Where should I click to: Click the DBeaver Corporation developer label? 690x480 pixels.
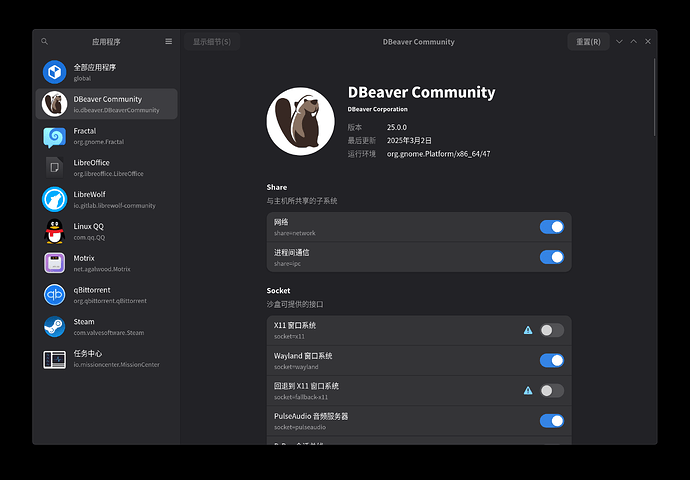pyautogui.click(x=378, y=109)
